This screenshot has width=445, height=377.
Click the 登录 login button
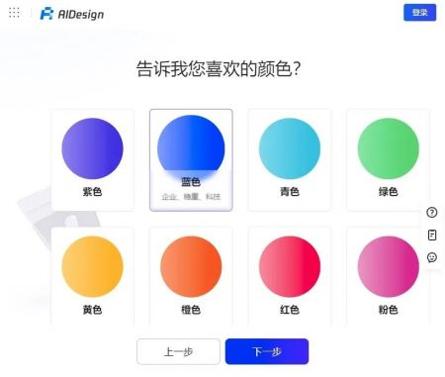420,13
